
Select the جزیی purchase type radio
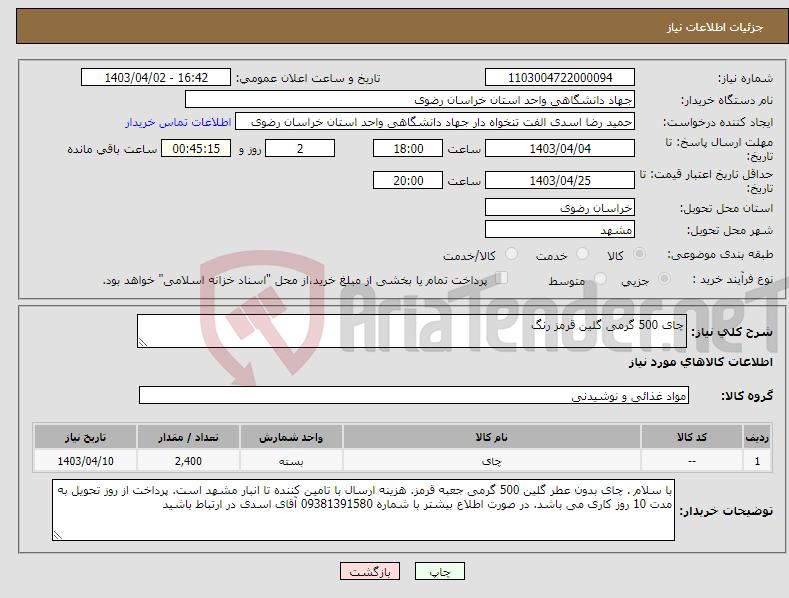664,278
